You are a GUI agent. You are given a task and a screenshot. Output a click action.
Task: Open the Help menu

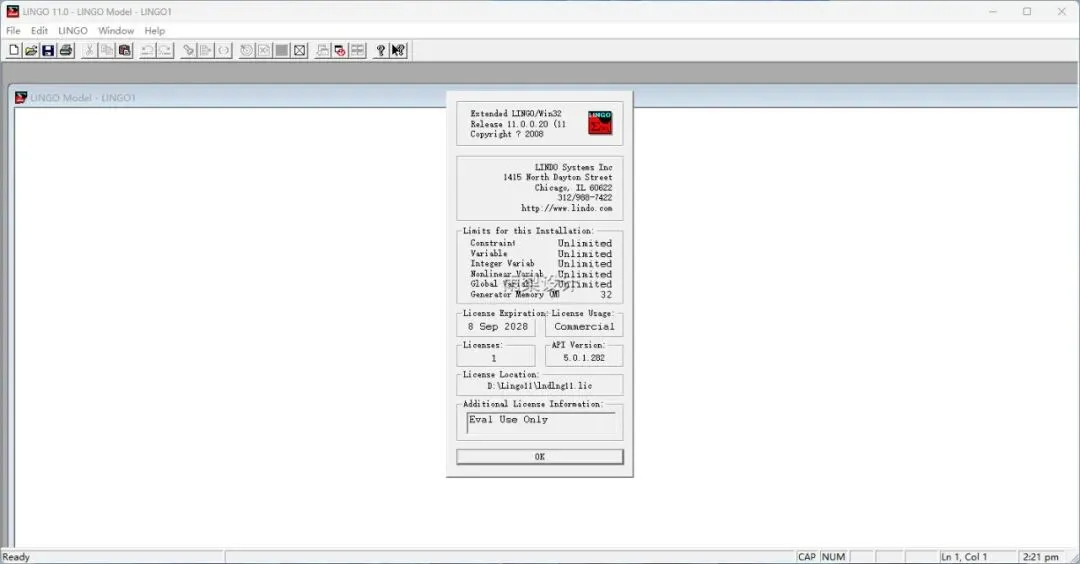tap(154, 31)
